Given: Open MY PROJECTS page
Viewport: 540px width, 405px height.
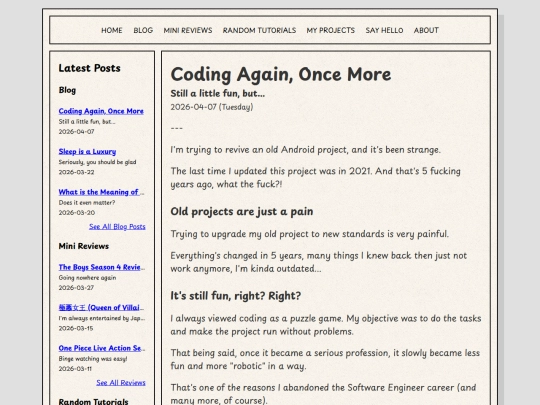Looking at the screenshot, I should (x=331, y=30).
